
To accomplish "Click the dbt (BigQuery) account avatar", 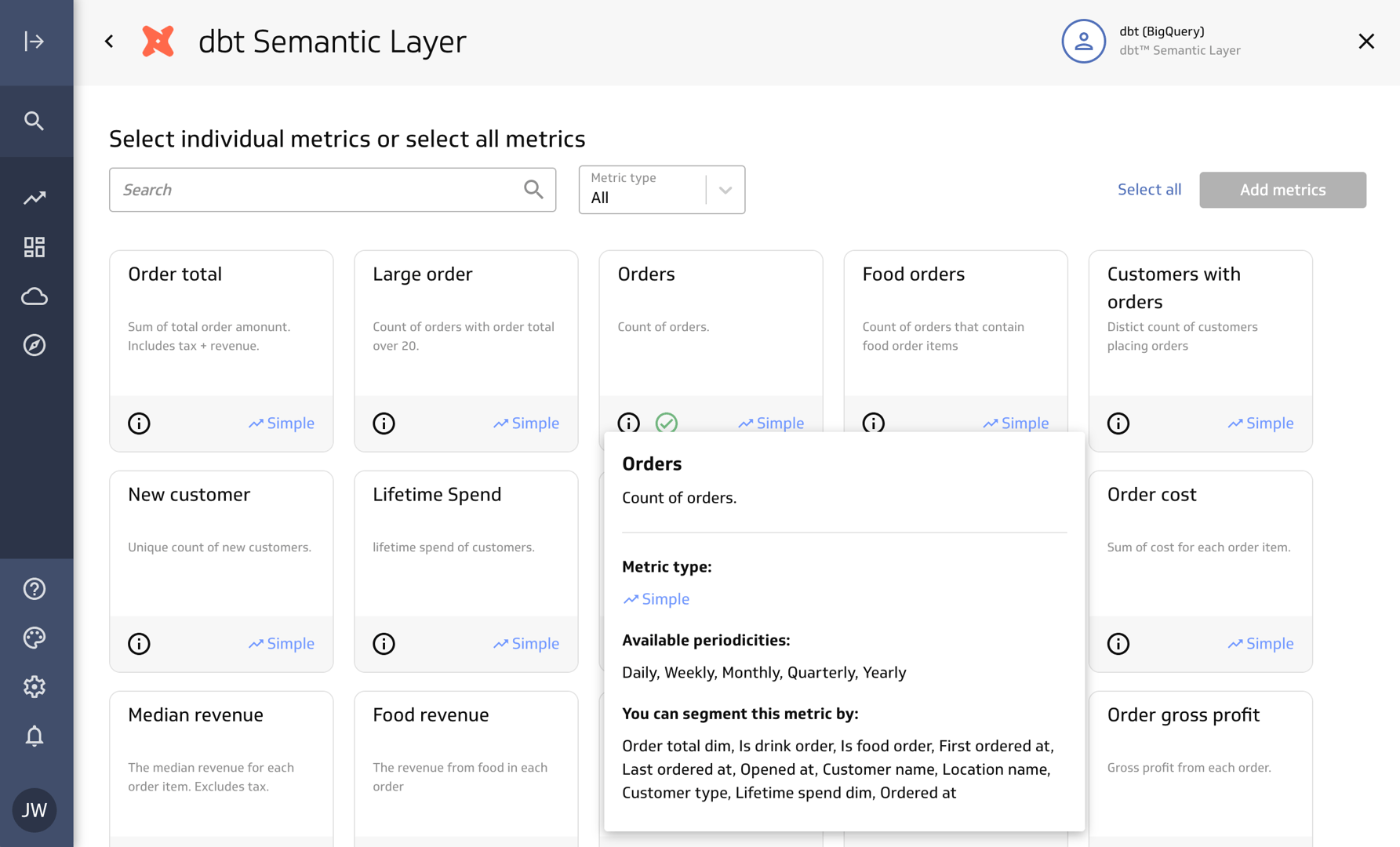I will pyautogui.click(x=1083, y=41).
